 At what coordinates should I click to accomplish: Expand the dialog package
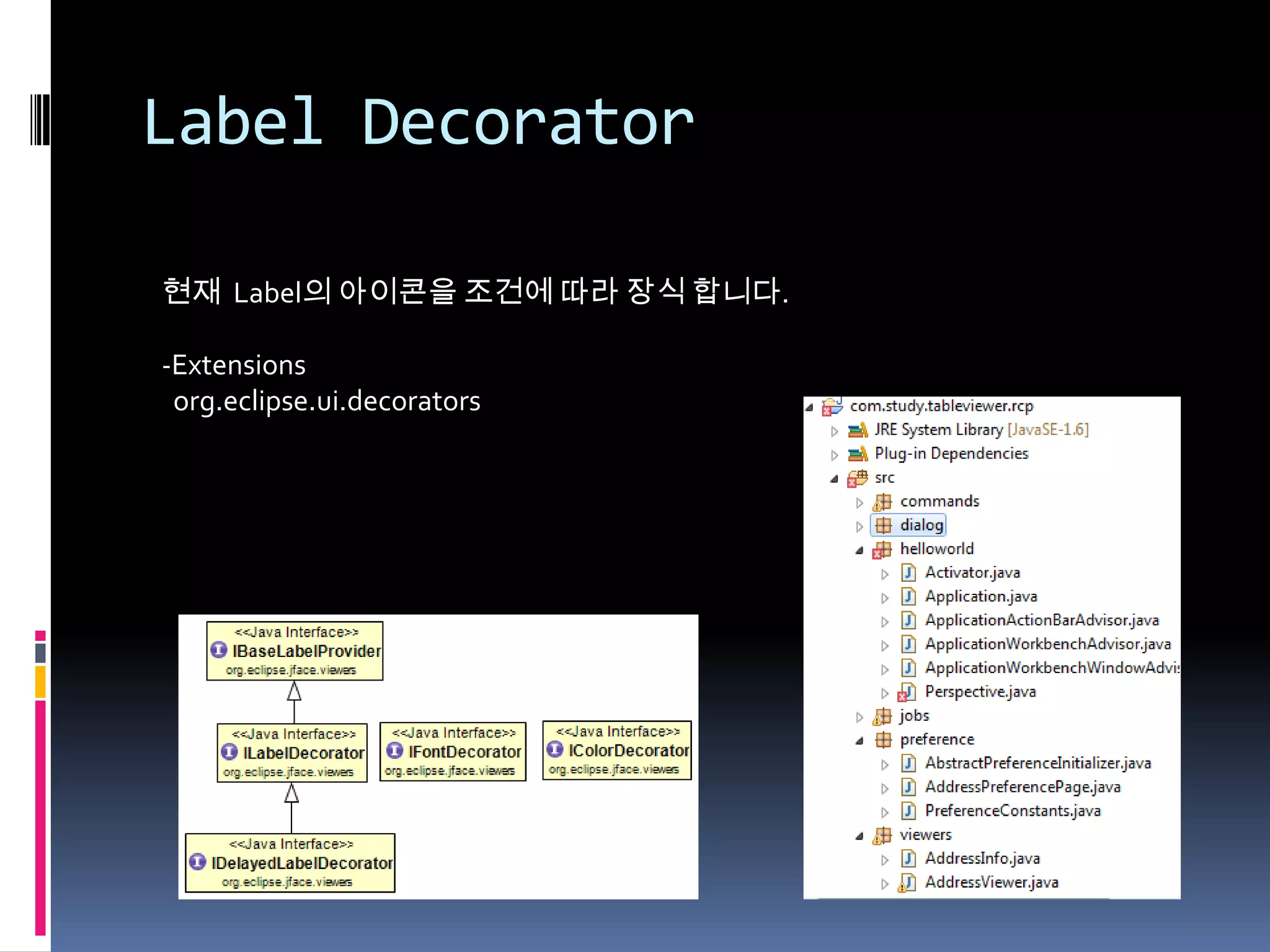(859, 527)
